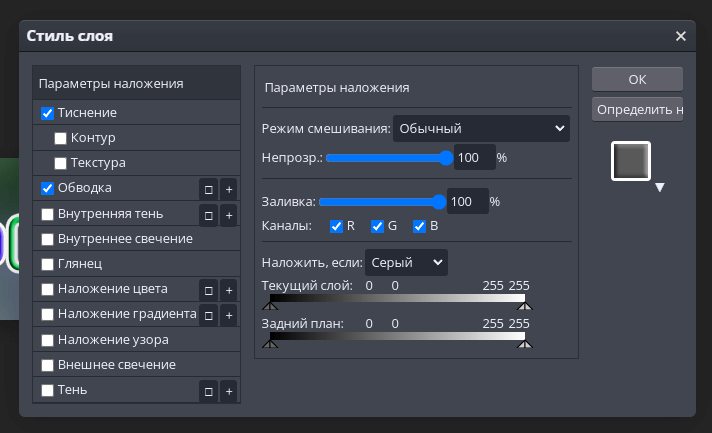Click the square icon next to Наложение градиента
This screenshot has width=712, height=433.
pos(208,315)
